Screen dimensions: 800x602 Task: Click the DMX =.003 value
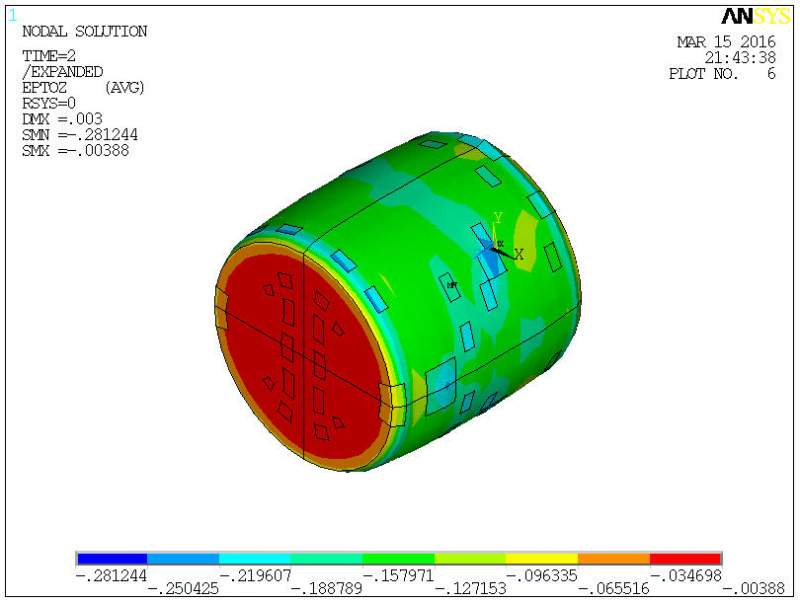tap(62, 119)
